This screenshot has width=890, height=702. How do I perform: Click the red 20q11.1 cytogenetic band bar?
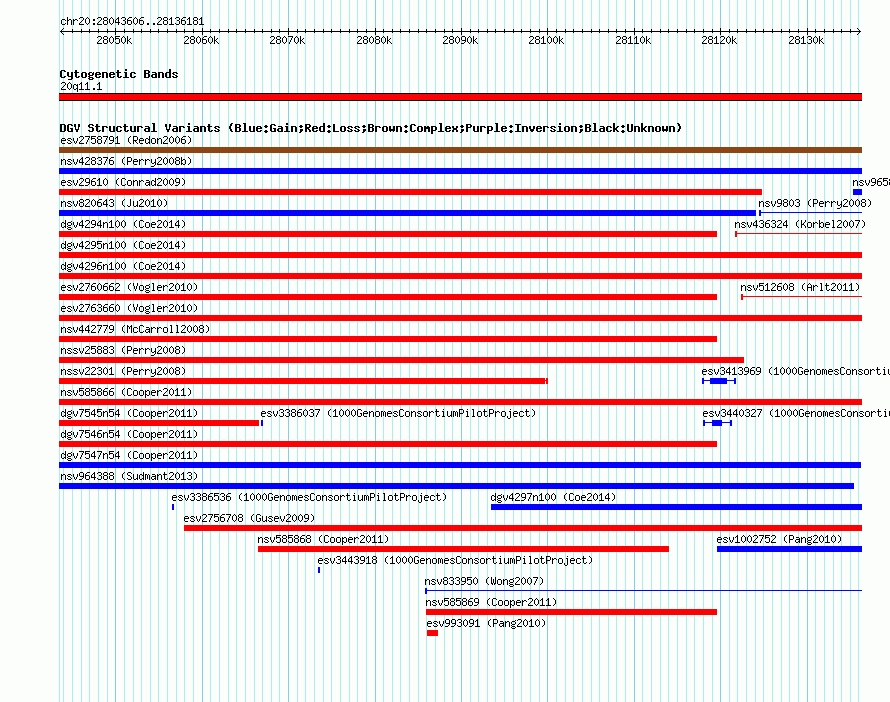pos(460,97)
